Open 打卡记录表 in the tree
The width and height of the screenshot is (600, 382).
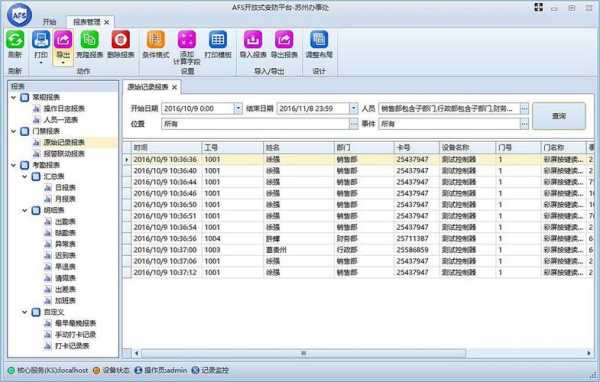click(72, 346)
